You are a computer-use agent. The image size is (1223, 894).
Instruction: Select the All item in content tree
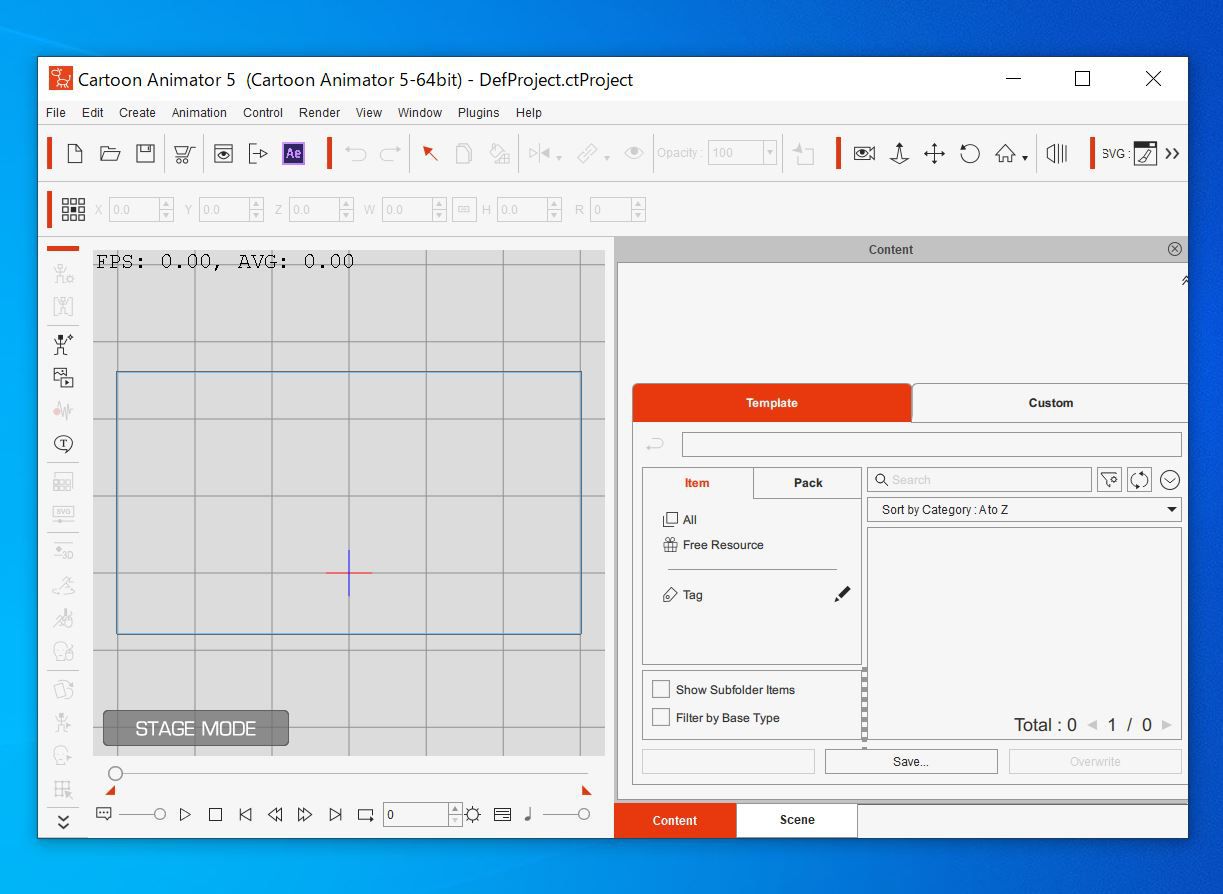coord(680,519)
